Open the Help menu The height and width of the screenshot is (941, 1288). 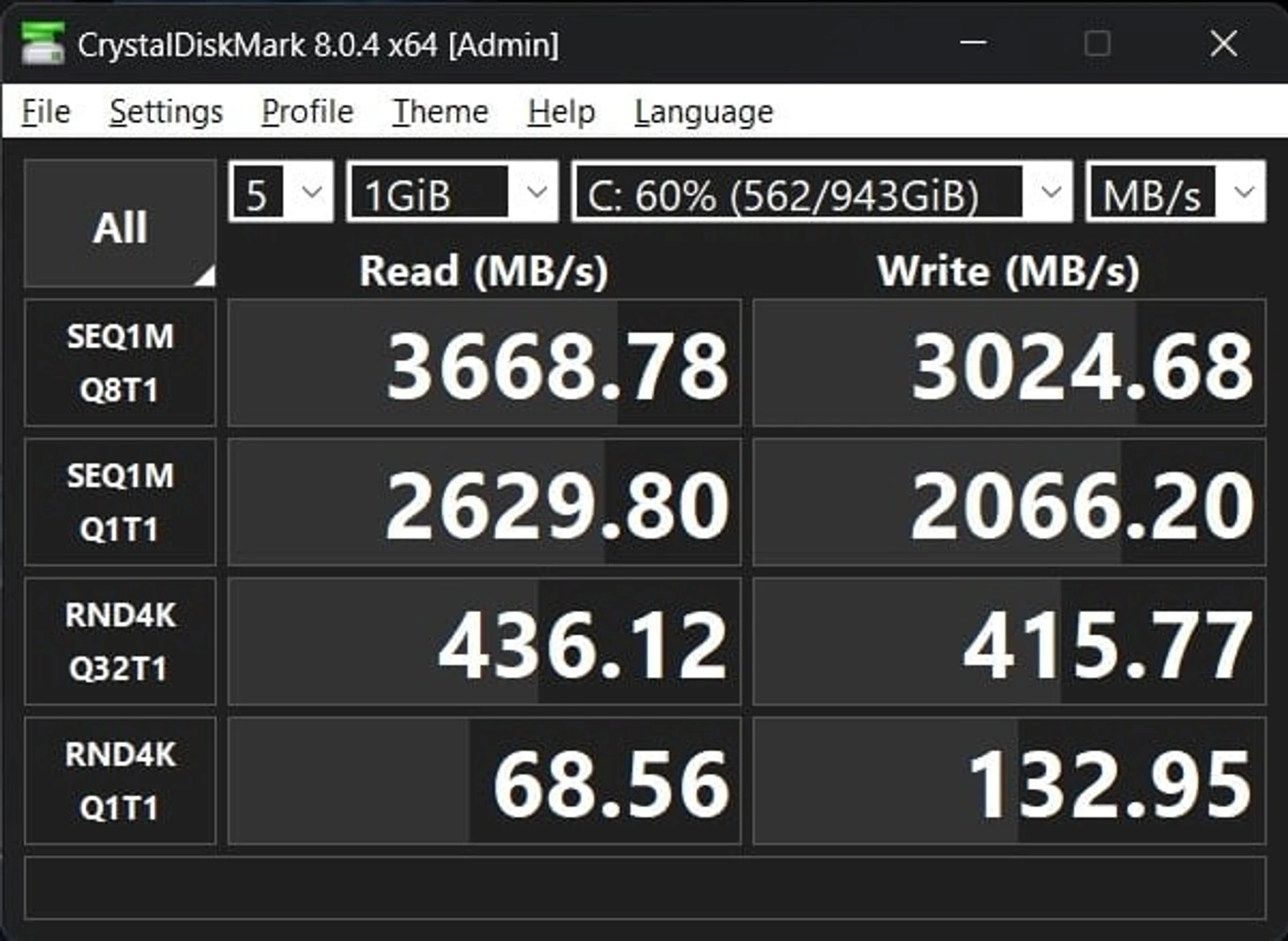click(x=561, y=111)
